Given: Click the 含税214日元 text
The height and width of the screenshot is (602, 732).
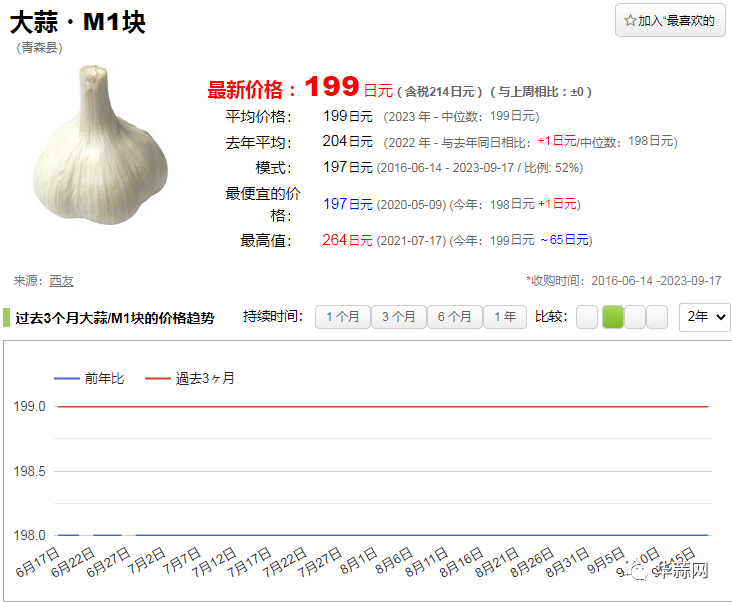Looking at the screenshot, I should [x=439, y=91].
